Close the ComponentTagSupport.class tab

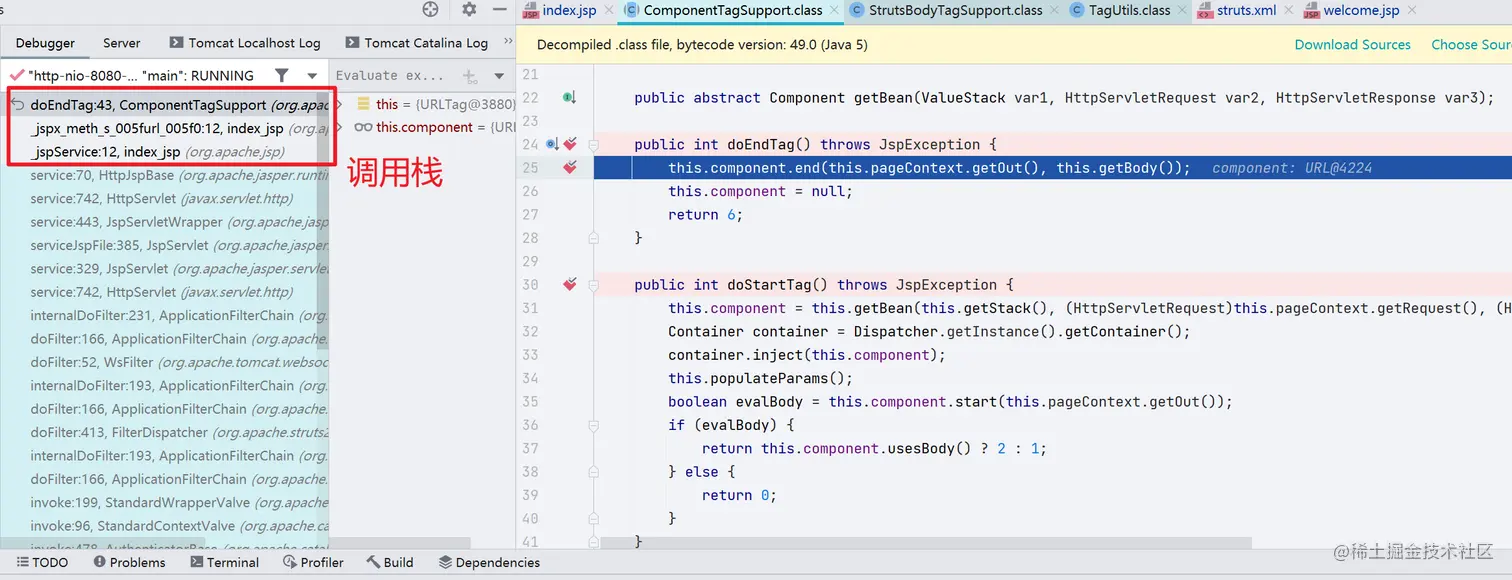point(836,10)
